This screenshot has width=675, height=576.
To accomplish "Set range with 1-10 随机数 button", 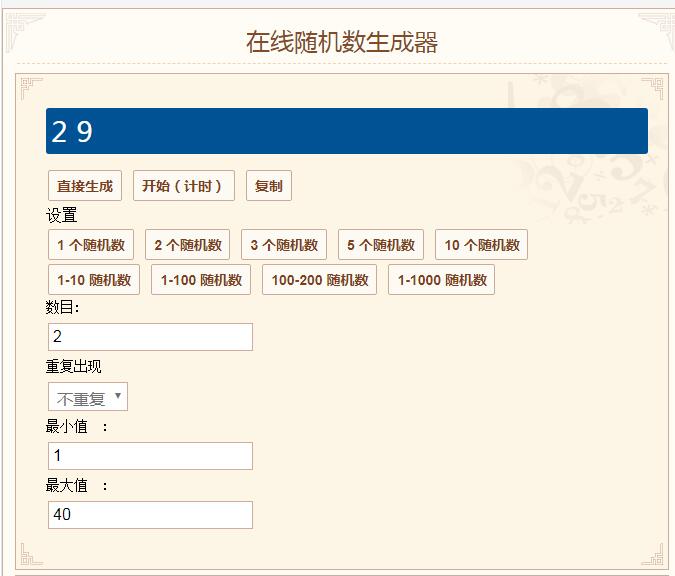I will pyautogui.click(x=94, y=280).
